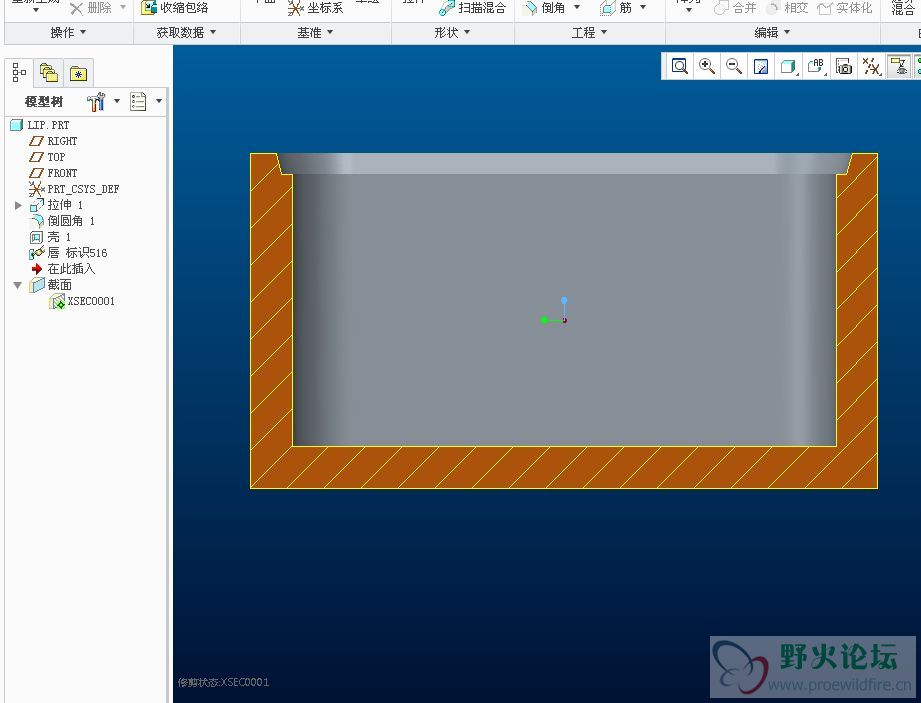The image size is (921, 703).
Task: Open the model tree settings tool icon
Action: tap(96, 102)
